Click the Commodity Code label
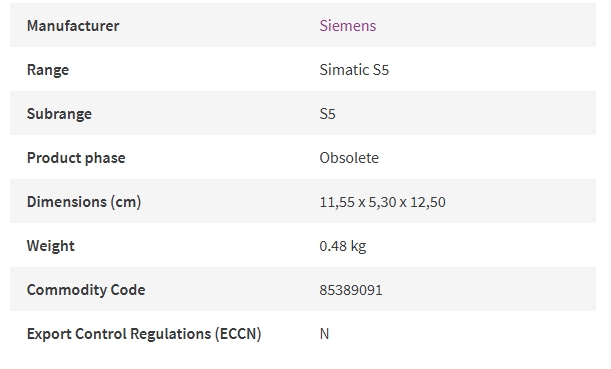This screenshot has height=369, width=611. click(x=86, y=290)
